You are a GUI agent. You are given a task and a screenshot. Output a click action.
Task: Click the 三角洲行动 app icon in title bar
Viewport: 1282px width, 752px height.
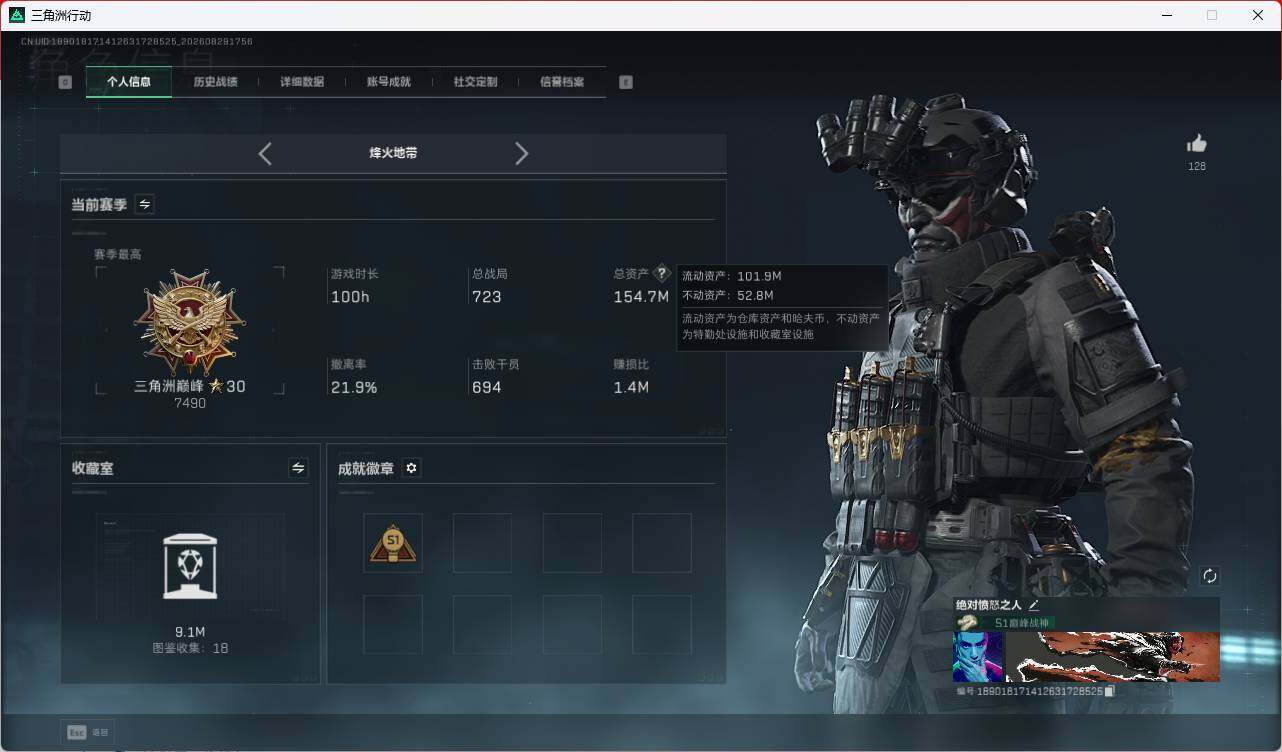click(16, 15)
